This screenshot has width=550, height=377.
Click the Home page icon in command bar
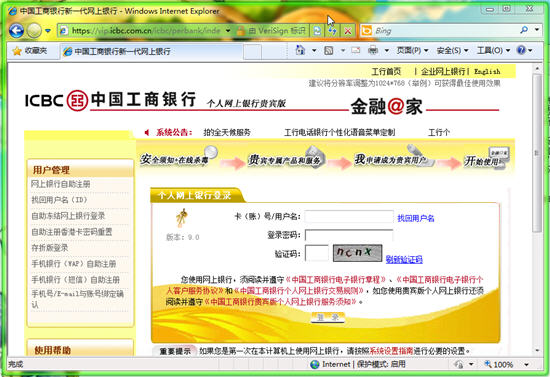300,51
